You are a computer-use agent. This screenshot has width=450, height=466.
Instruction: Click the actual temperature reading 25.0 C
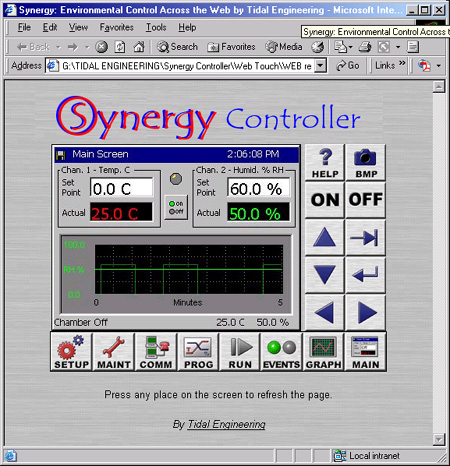121,213
